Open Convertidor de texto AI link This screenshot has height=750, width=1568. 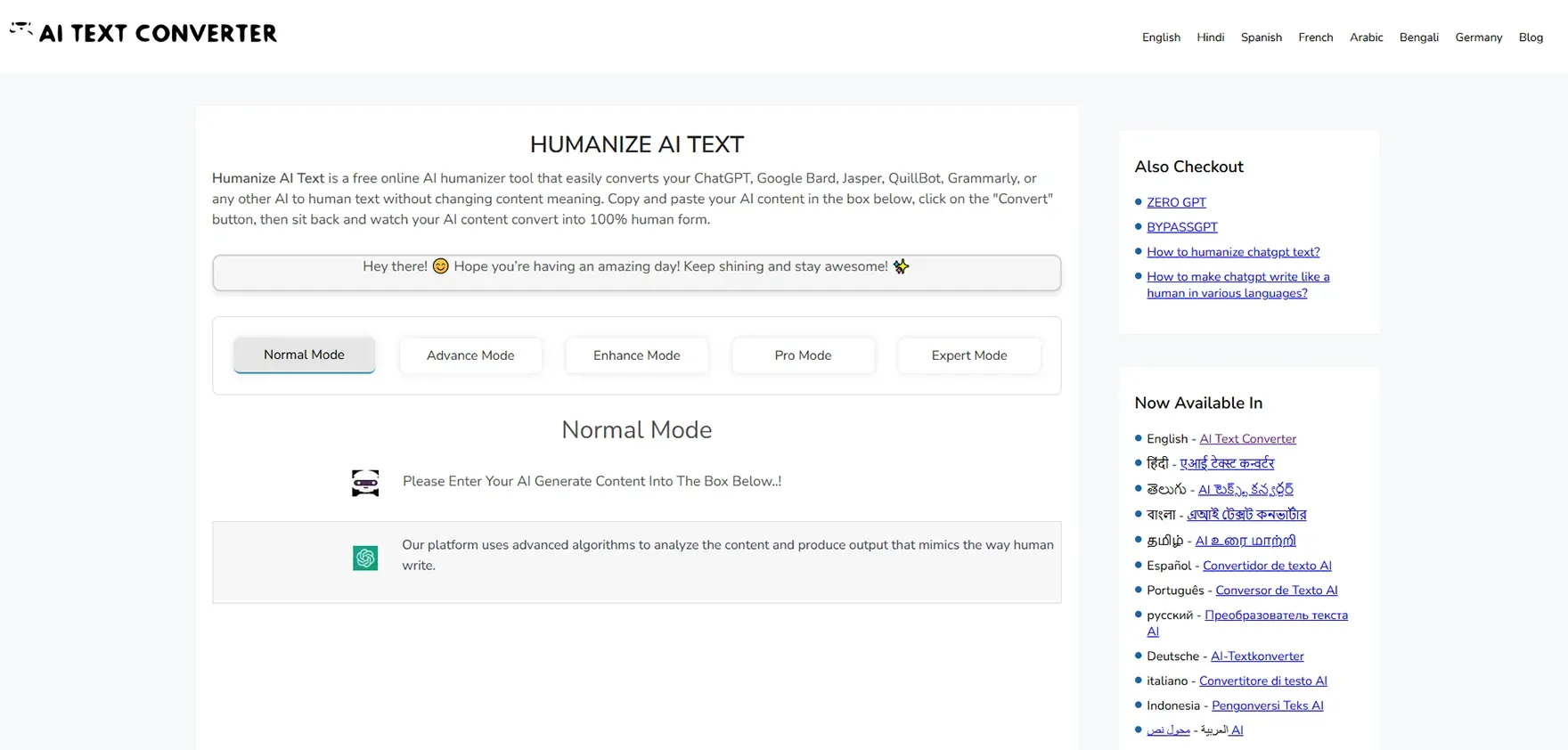coord(1267,566)
